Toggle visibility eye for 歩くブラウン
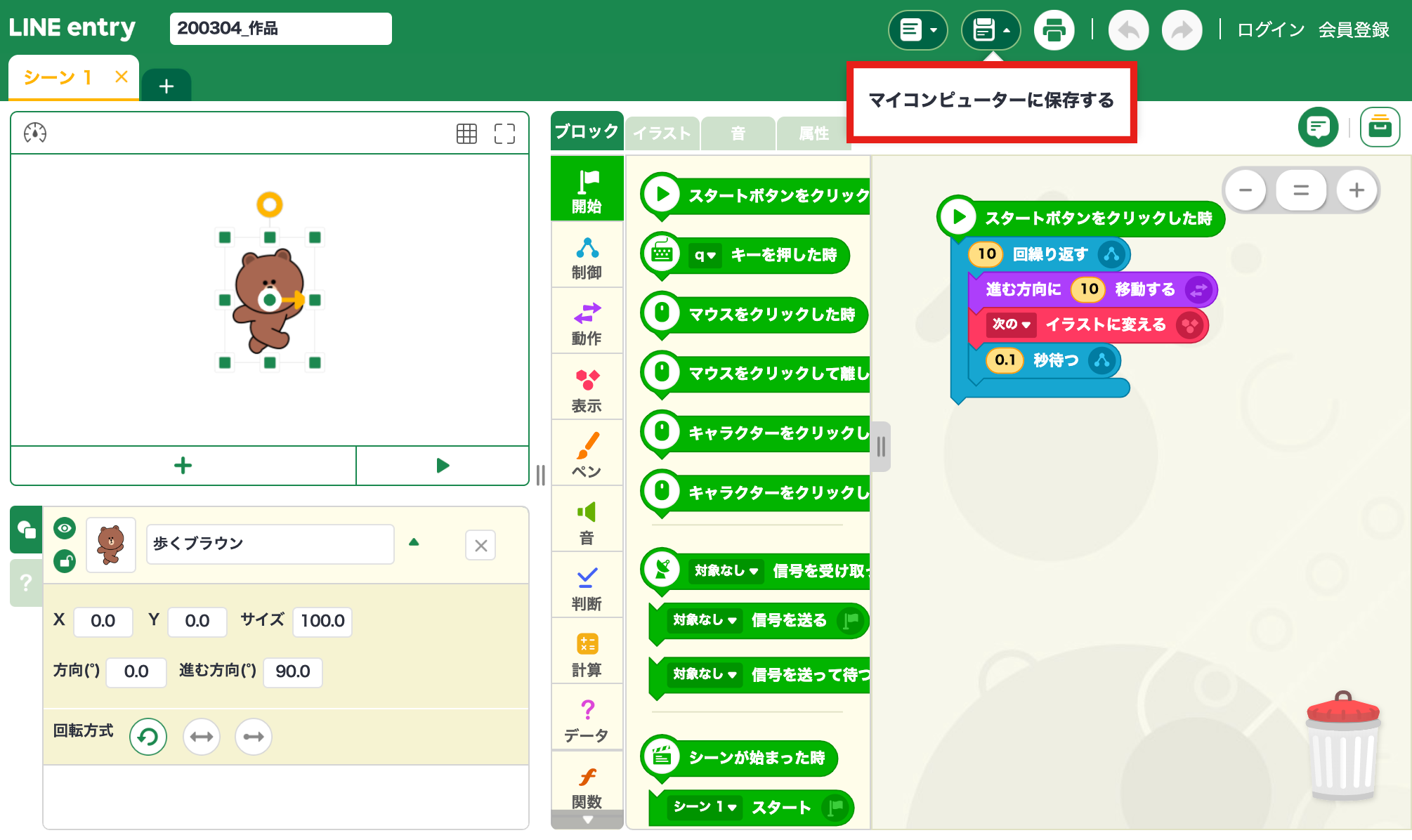This screenshot has width=1412, height=840. tap(65, 528)
